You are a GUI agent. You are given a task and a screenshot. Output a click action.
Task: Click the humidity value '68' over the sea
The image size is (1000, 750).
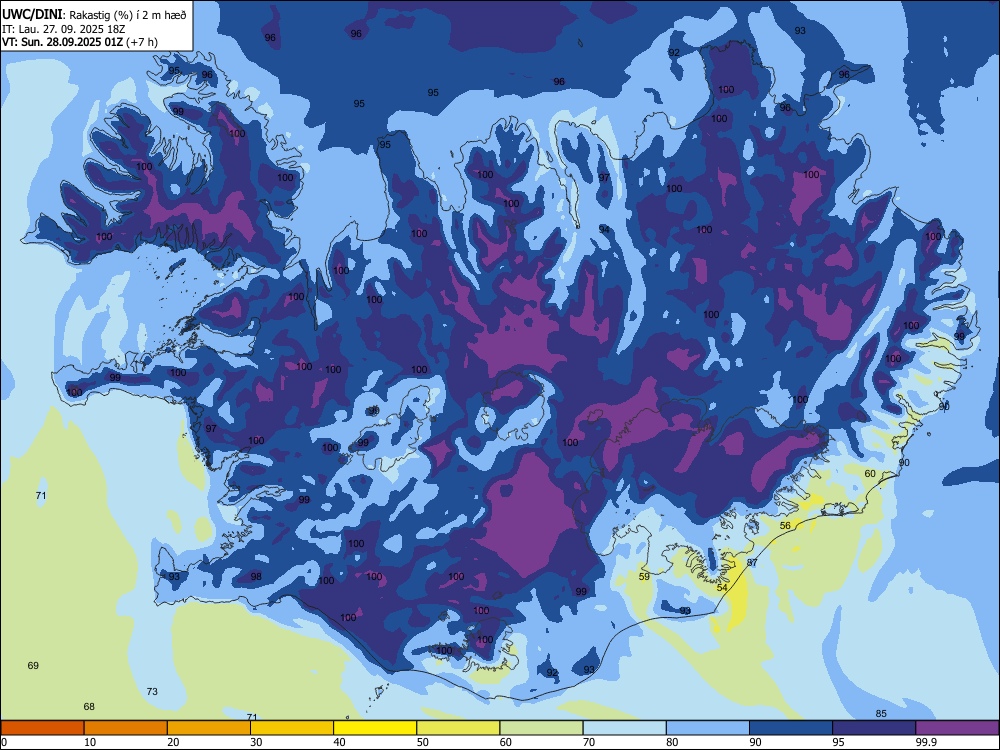point(89,706)
